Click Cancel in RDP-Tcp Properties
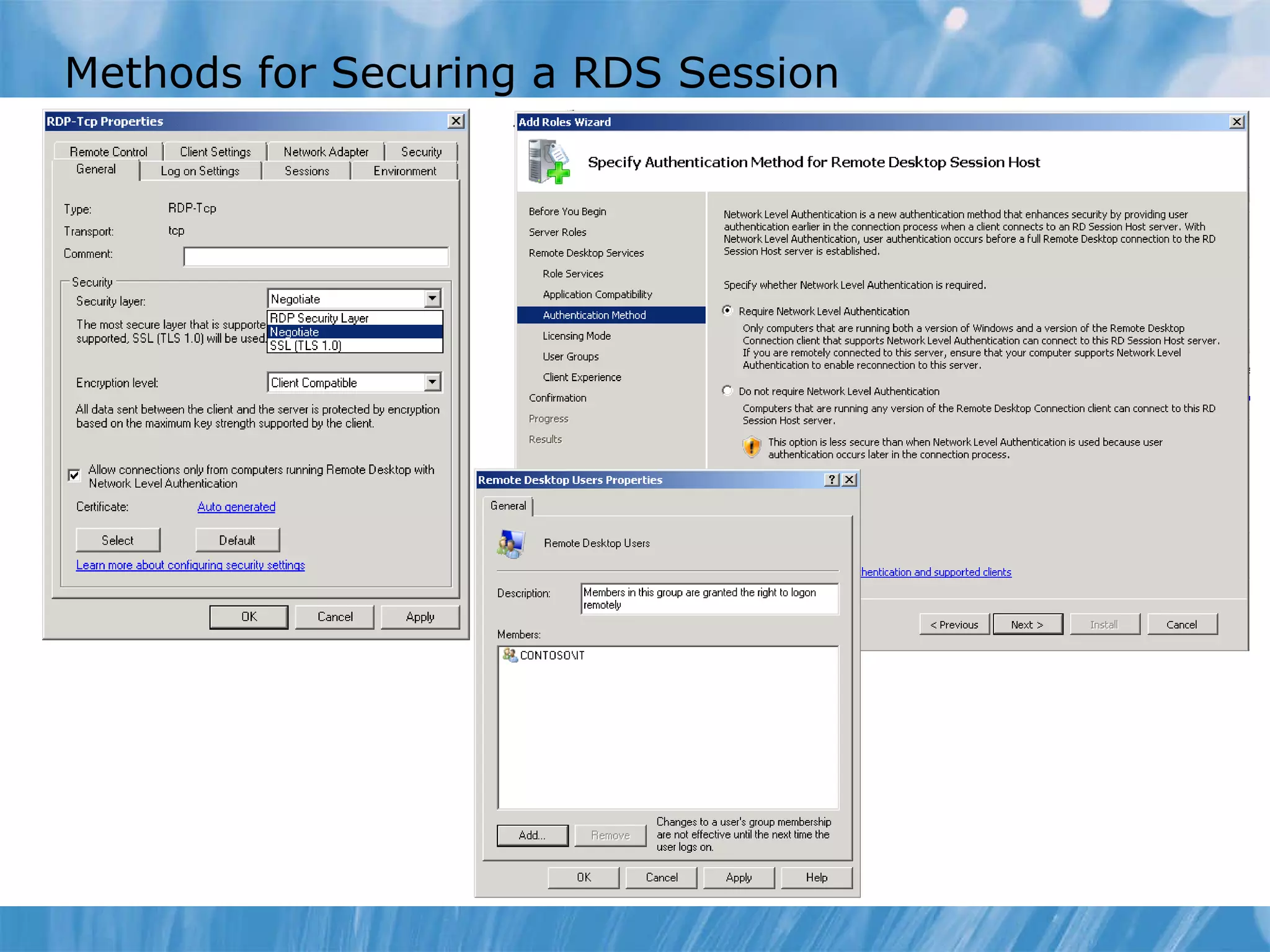Viewport: 1270px width, 952px height. [335, 617]
